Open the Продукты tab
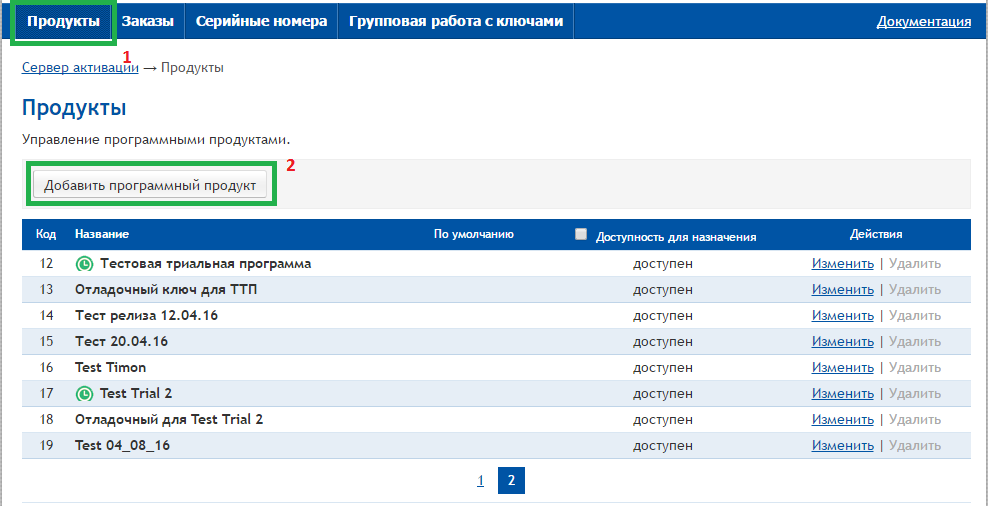The height and width of the screenshot is (506, 988). point(63,21)
